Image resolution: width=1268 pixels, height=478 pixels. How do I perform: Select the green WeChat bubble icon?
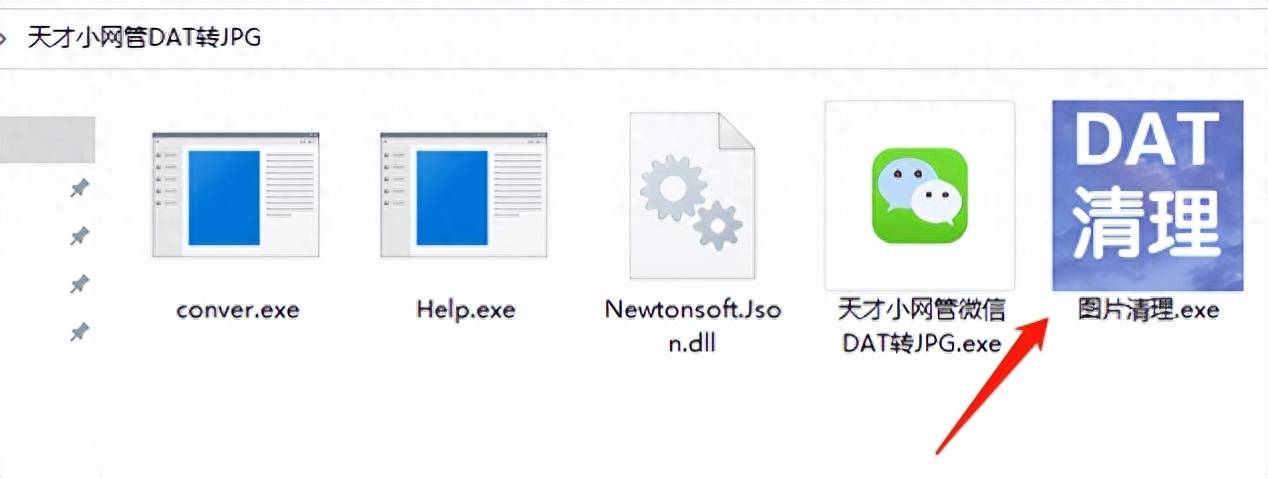point(919,196)
